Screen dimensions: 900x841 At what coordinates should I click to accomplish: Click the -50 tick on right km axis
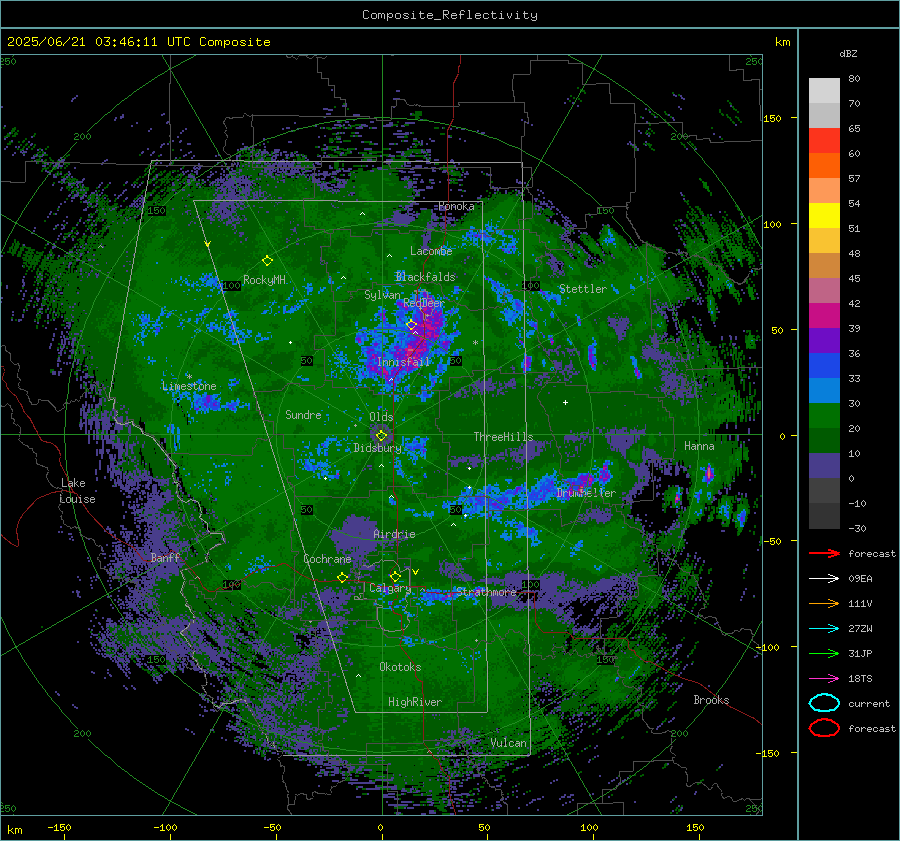click(x=772, y=541)
